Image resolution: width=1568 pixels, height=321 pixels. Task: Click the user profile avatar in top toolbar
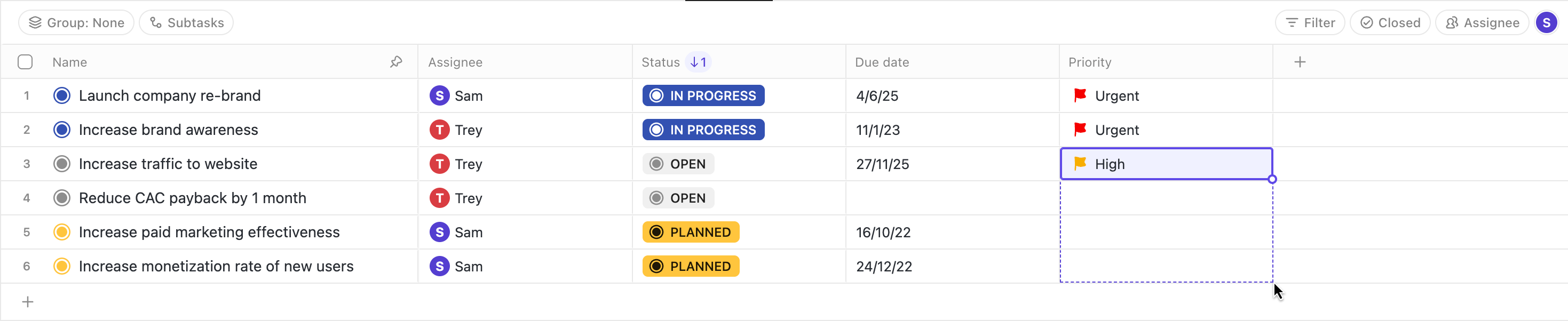click(1546, 23)
